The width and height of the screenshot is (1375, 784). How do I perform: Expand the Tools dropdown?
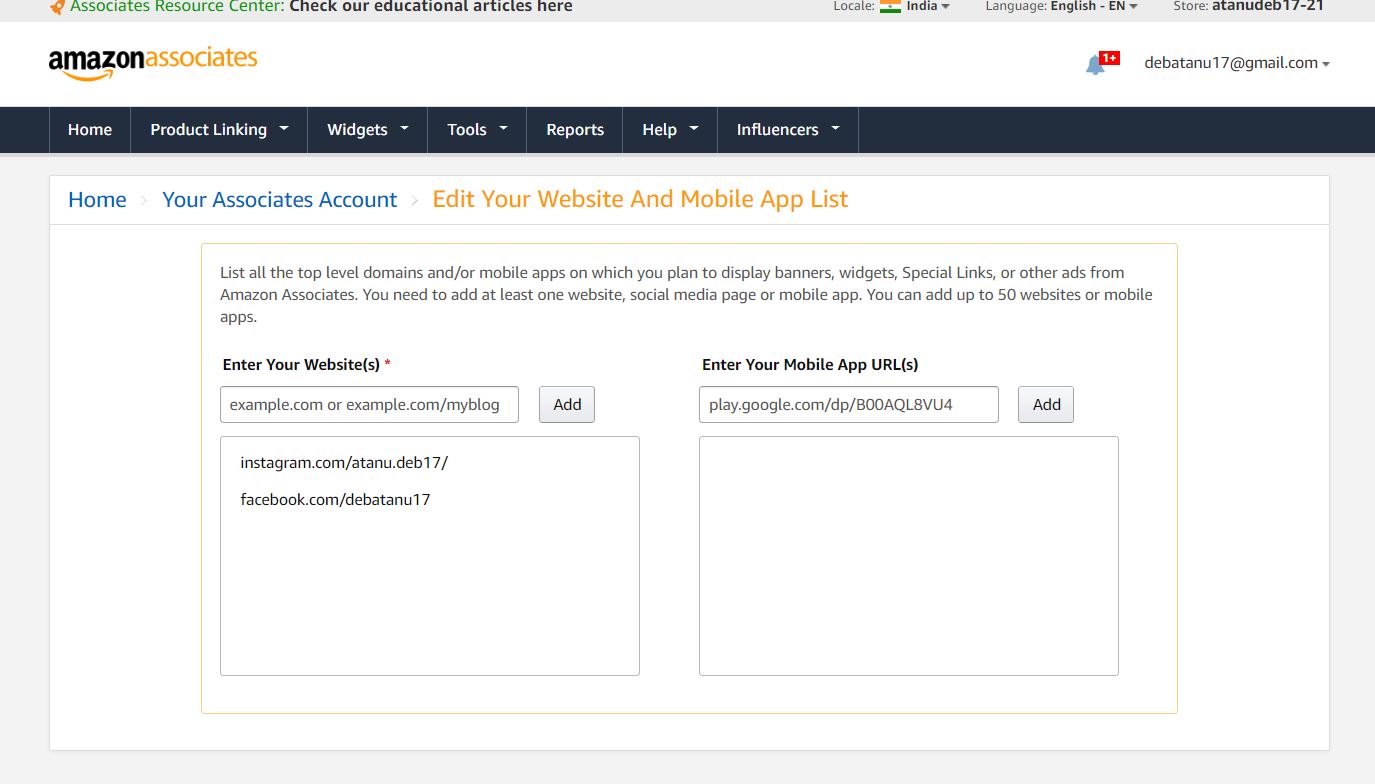(x=476, y=129)
